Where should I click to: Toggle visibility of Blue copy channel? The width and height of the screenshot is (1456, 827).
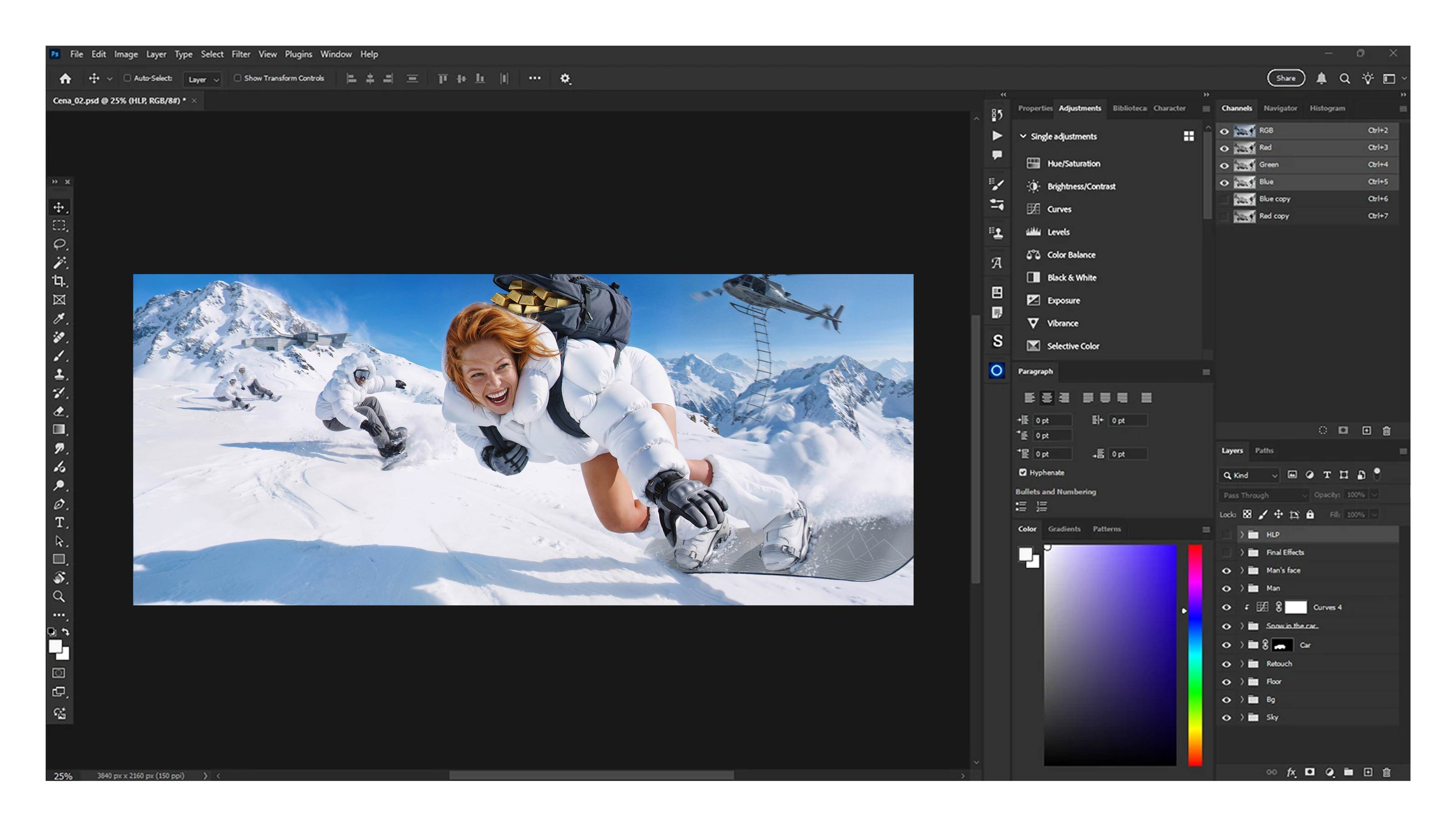pyautogui.click(x=1224, y=199)
